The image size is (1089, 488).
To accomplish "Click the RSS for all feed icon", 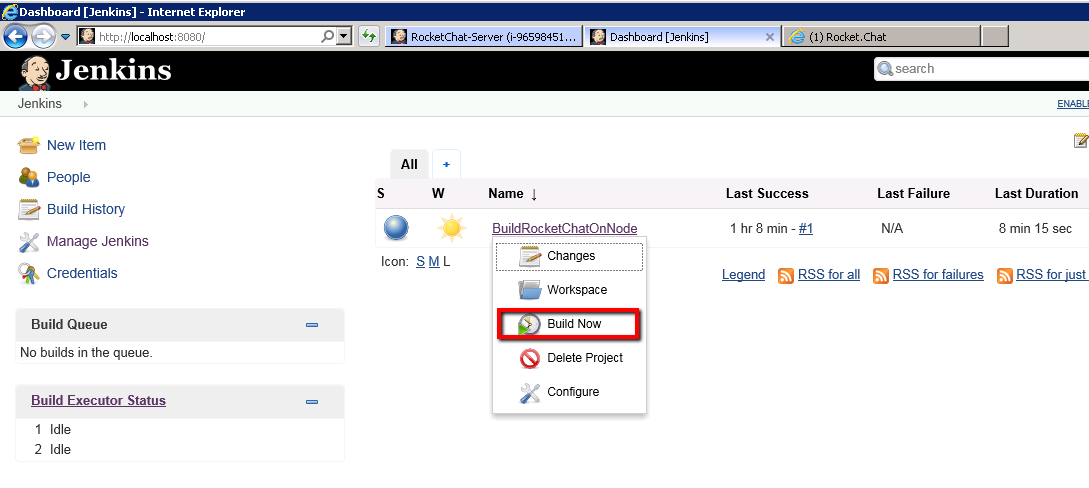I will [x=785, y=276].
